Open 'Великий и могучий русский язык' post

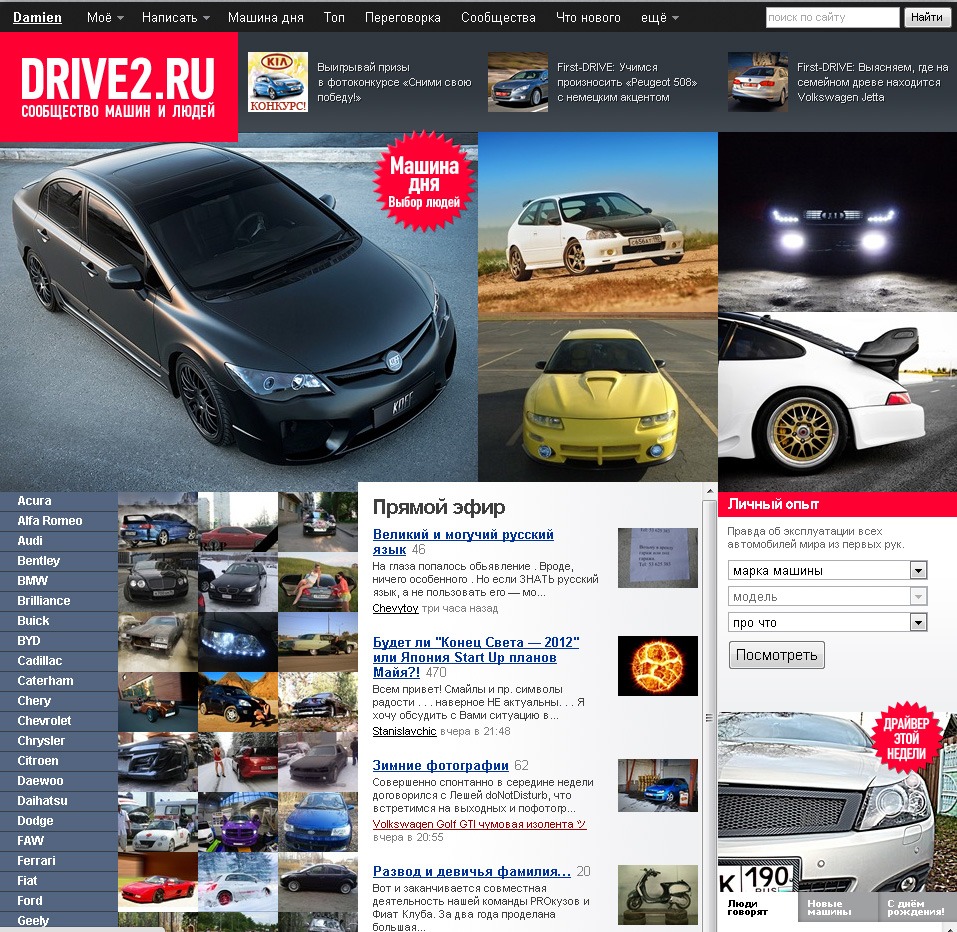tap(463, 542)
